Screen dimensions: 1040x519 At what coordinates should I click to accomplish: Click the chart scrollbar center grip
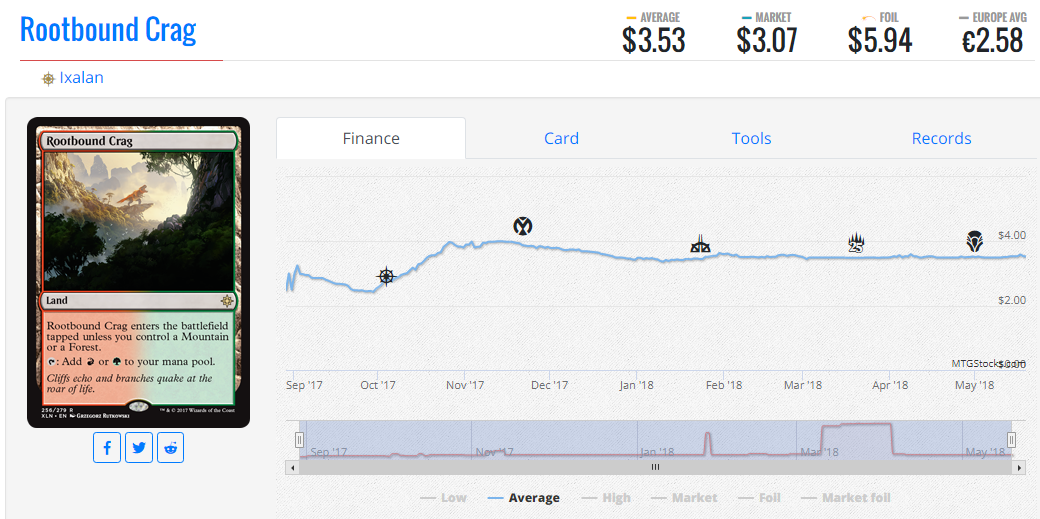(x=655, y=467)
